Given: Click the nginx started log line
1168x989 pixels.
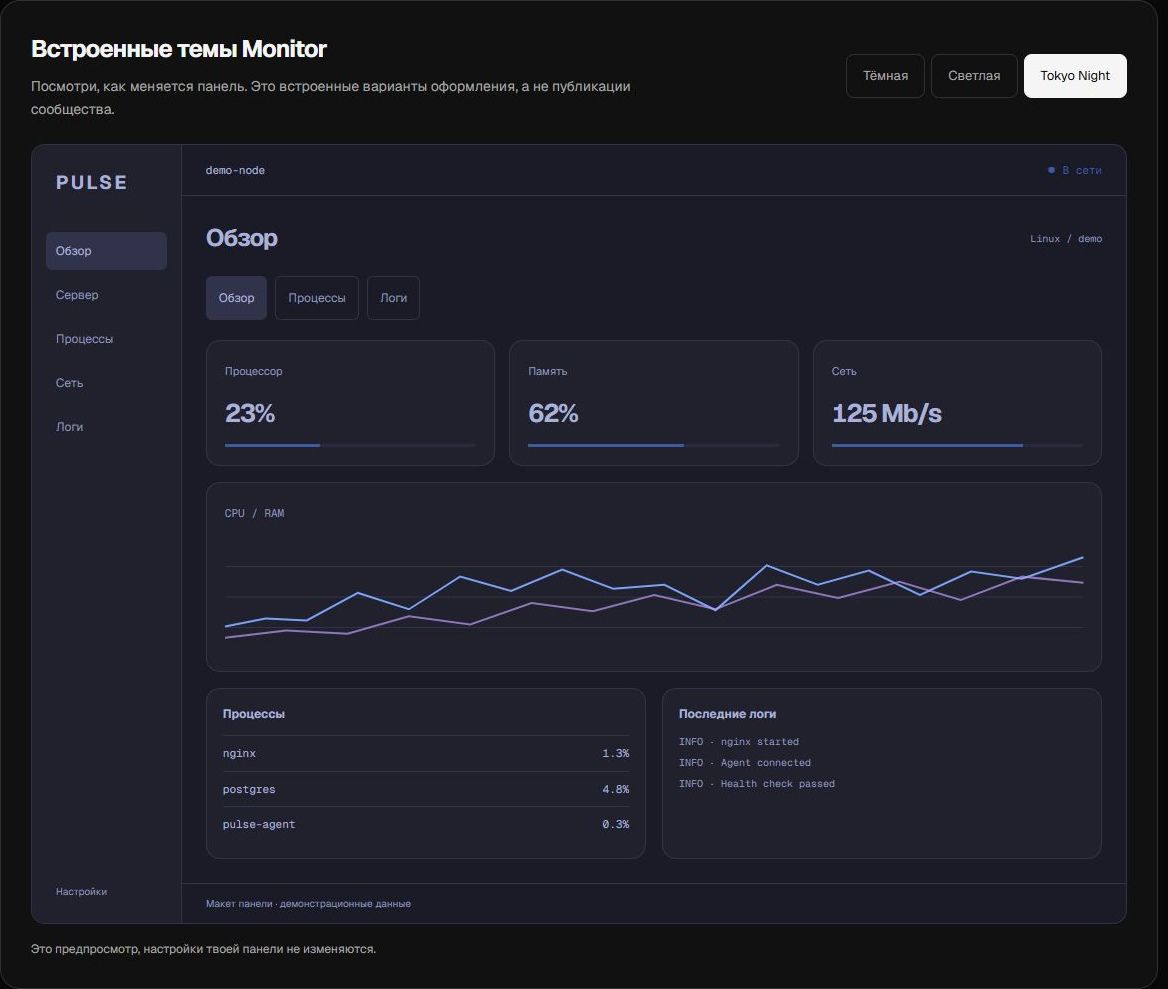Looking at the screenshot, I should pos(739,742).
